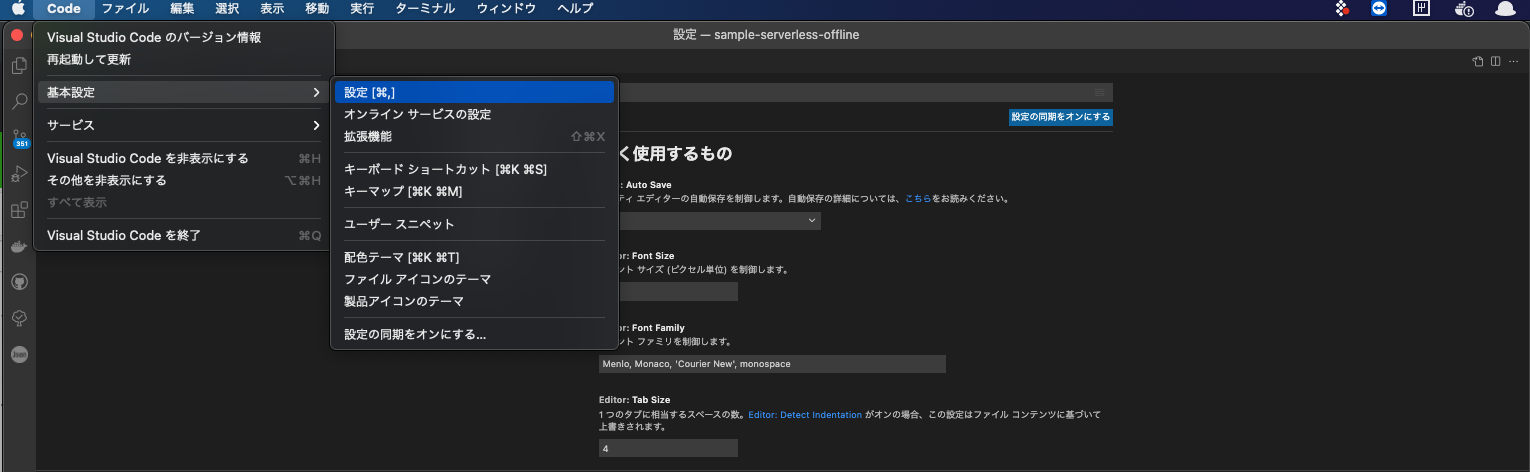Click the diamond-pattern menu bar icon with red dot
The image size is (1530, 472).
(1342, 8)
